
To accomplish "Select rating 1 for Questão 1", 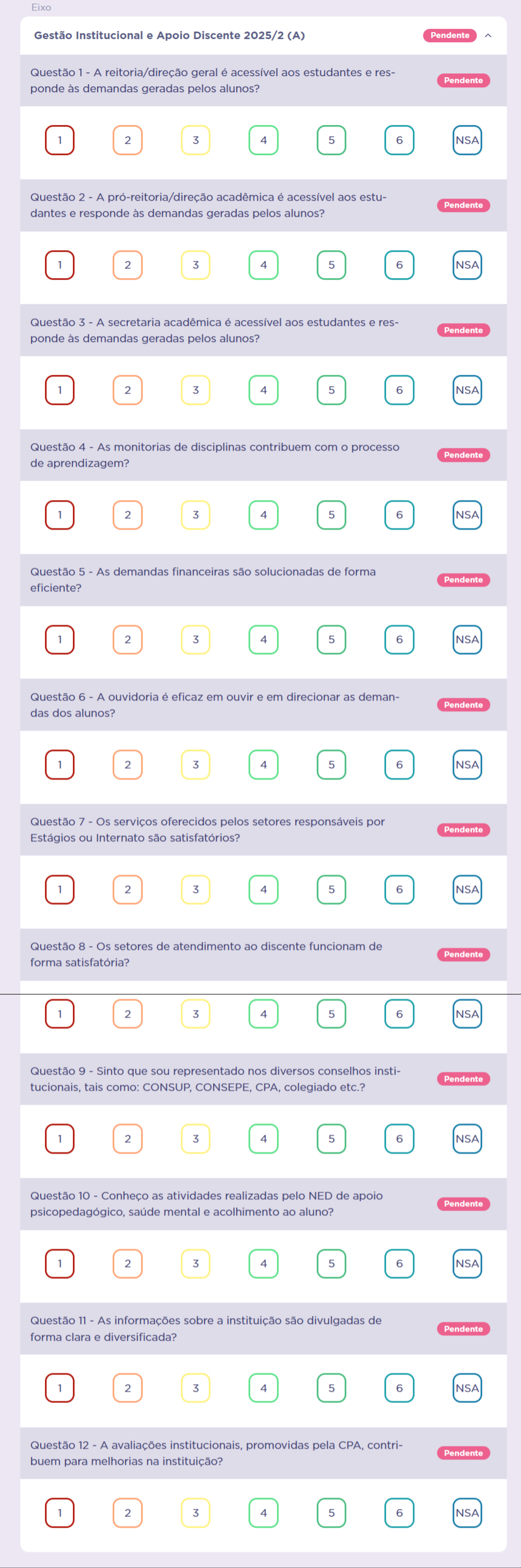I will click(x=60, y=140).
